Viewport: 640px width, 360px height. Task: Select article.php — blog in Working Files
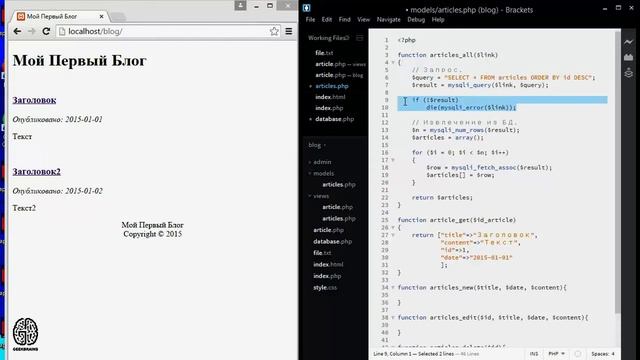339,75
